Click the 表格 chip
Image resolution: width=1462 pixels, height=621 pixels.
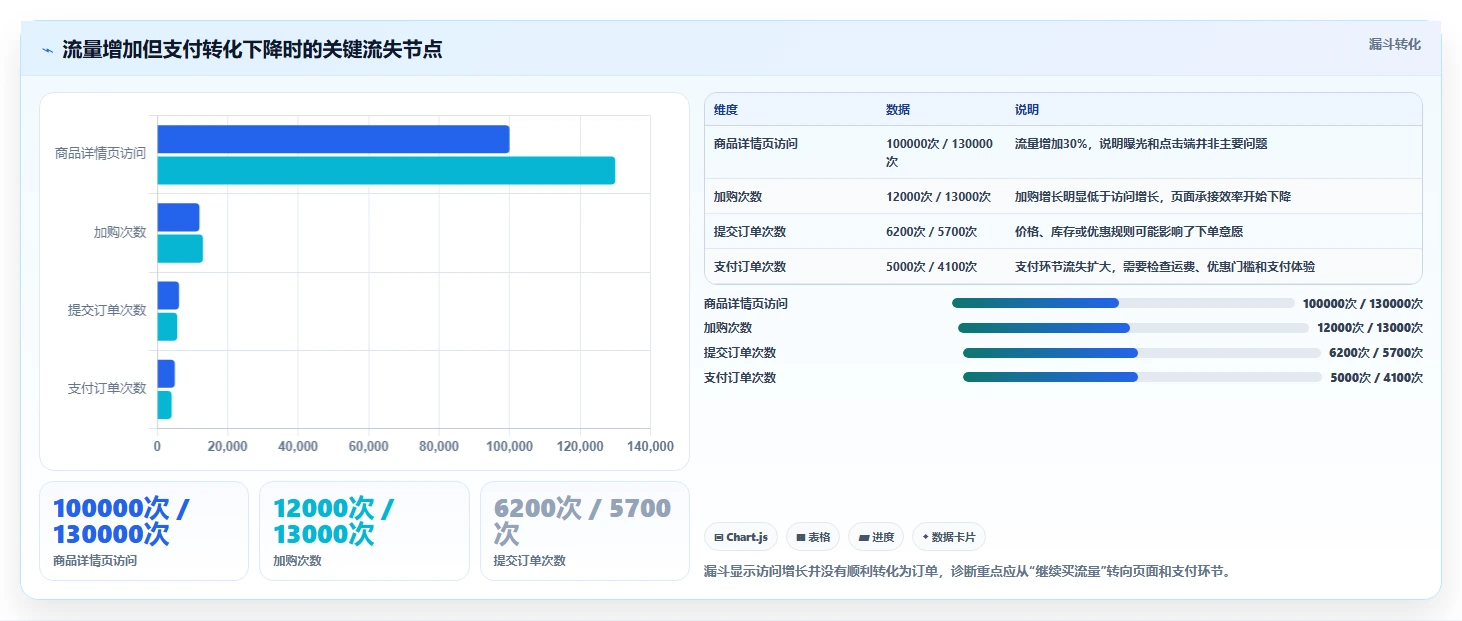813,537
